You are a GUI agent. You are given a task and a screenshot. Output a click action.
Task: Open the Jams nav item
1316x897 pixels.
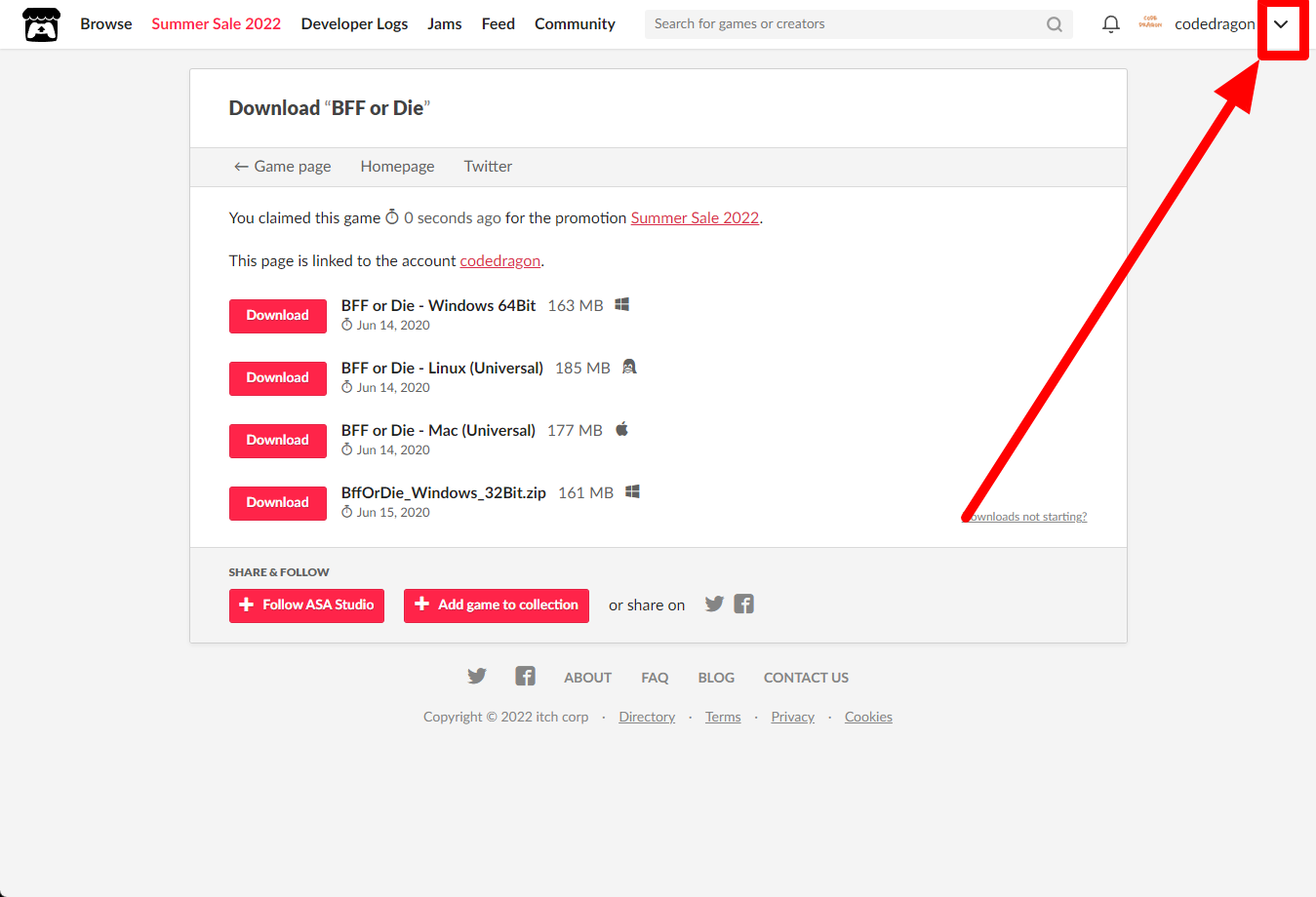click(444, 23)
